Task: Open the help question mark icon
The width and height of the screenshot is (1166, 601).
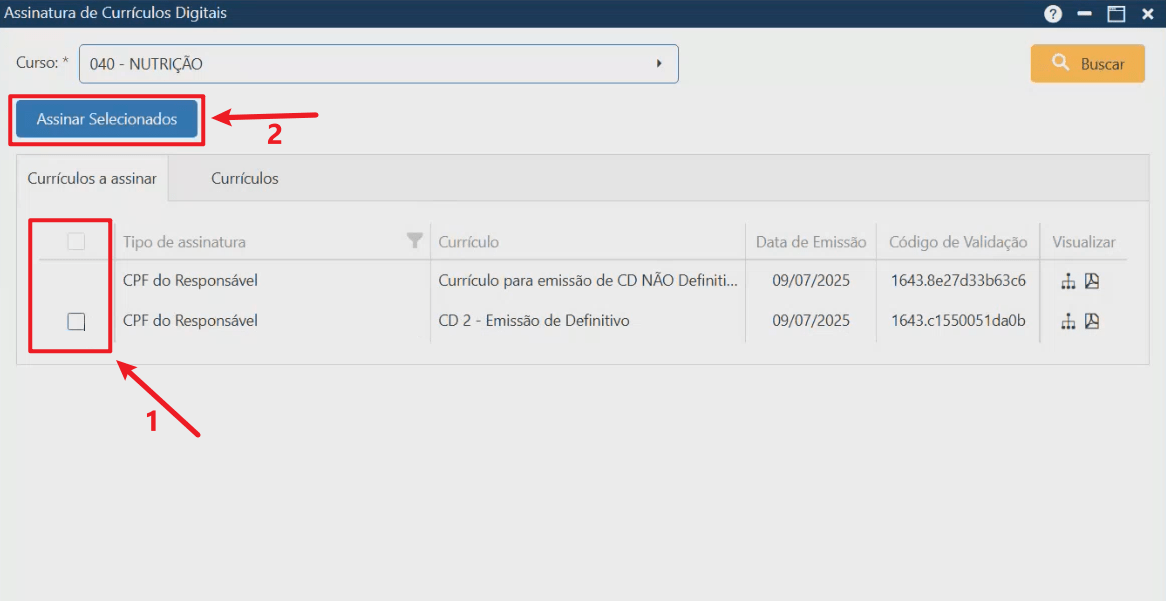Action: tap(1053, 13)
